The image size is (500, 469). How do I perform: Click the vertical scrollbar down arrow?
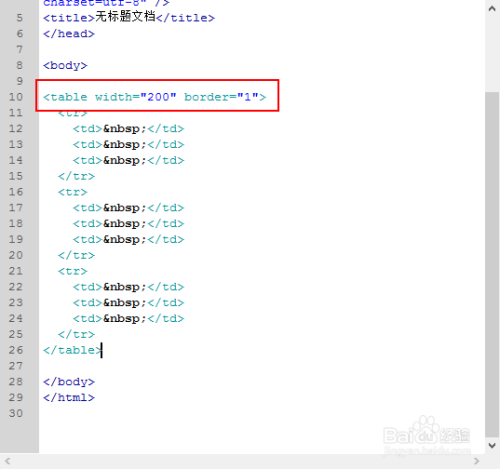click(x=492, y=445)
